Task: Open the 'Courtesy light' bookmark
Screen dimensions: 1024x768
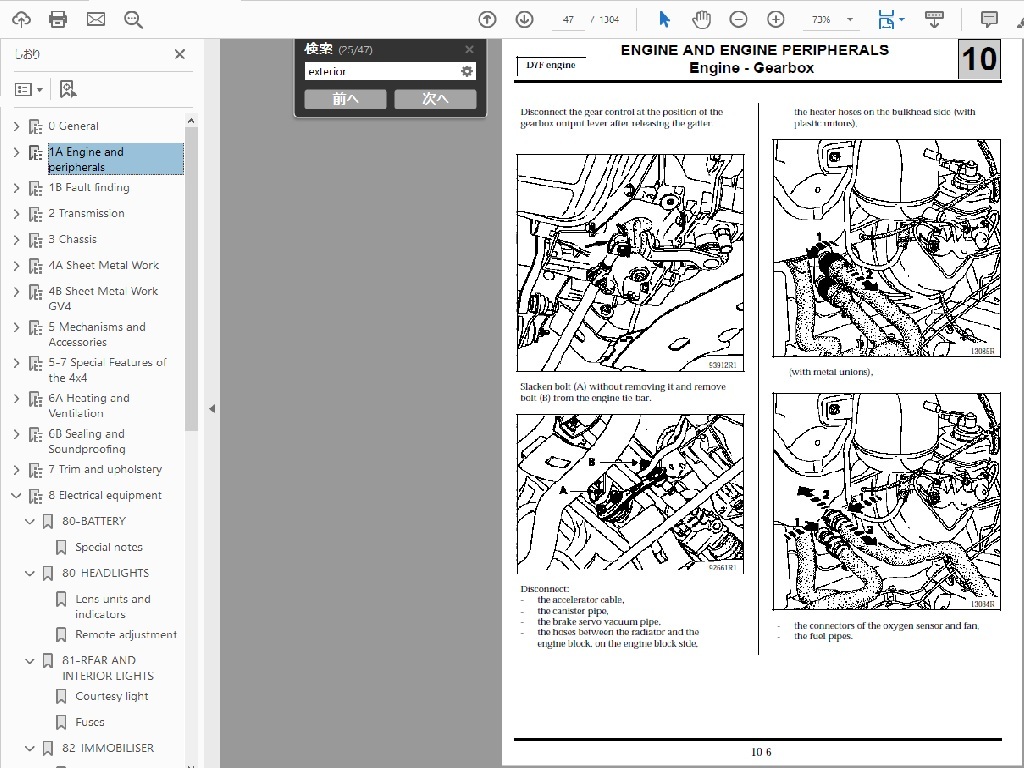Action: click(x=112, y=696)
